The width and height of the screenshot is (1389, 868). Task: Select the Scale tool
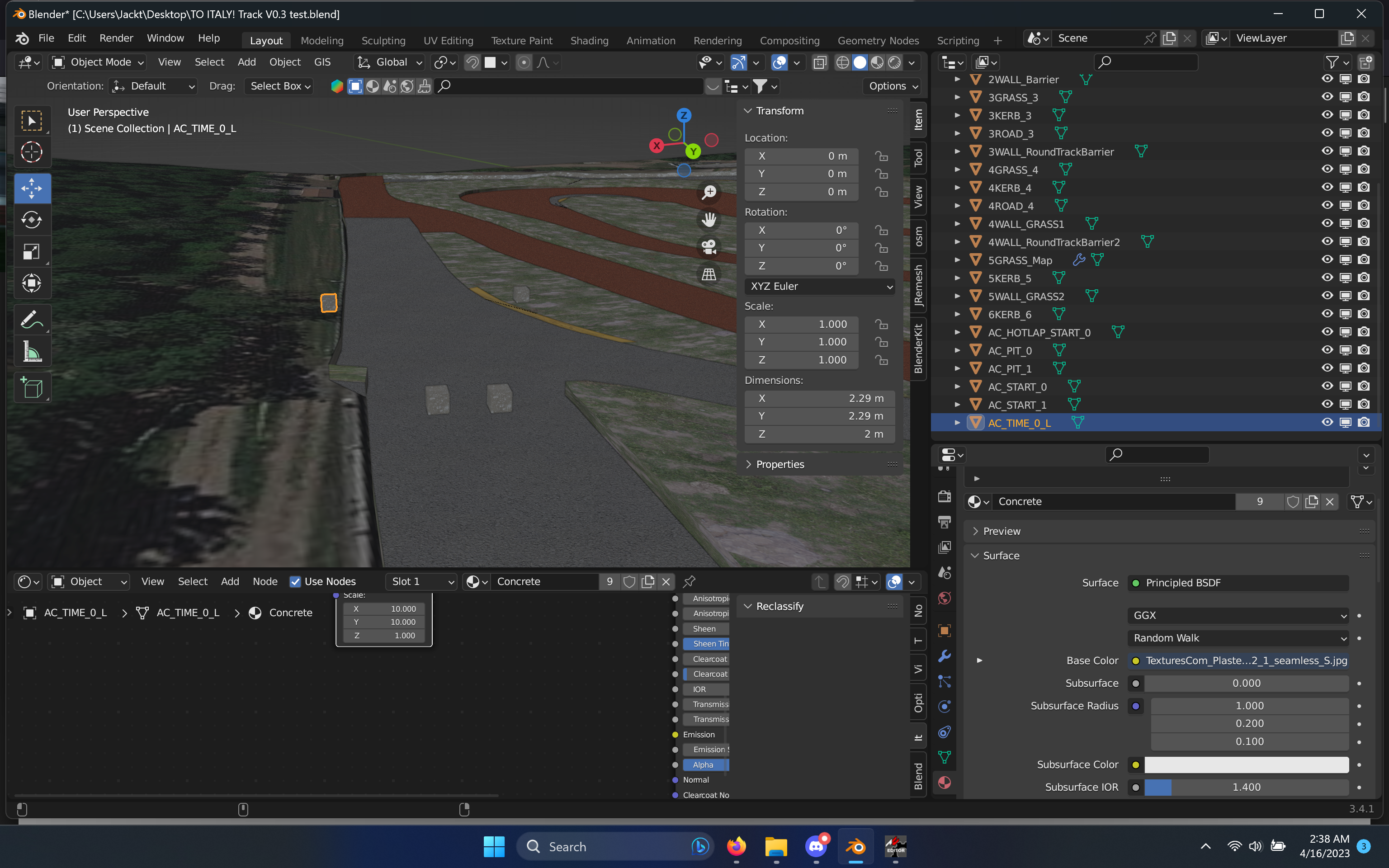pos(32,251)
